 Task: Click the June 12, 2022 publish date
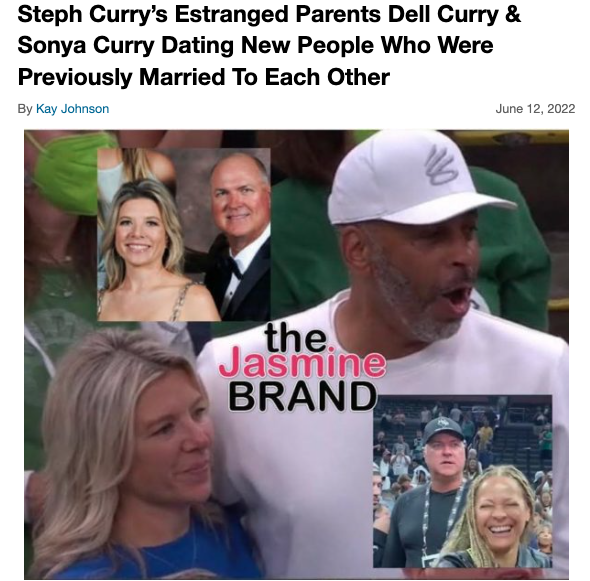pyautogui.click(x=535, y=109)
